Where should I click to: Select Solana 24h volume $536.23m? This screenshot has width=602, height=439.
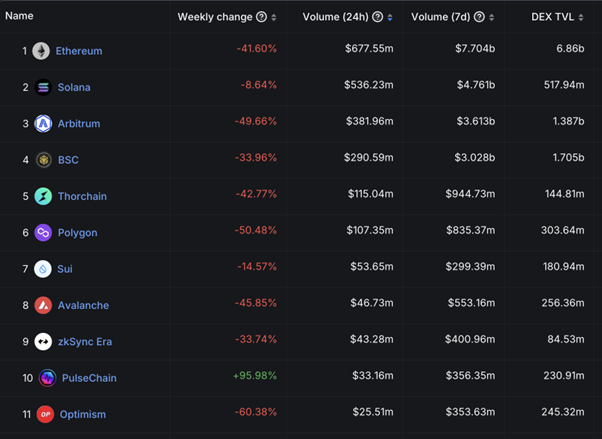coord(369,85)
